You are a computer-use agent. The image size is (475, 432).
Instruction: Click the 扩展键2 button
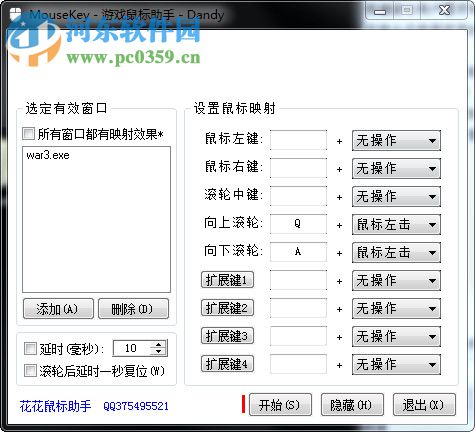pos(227,308)
